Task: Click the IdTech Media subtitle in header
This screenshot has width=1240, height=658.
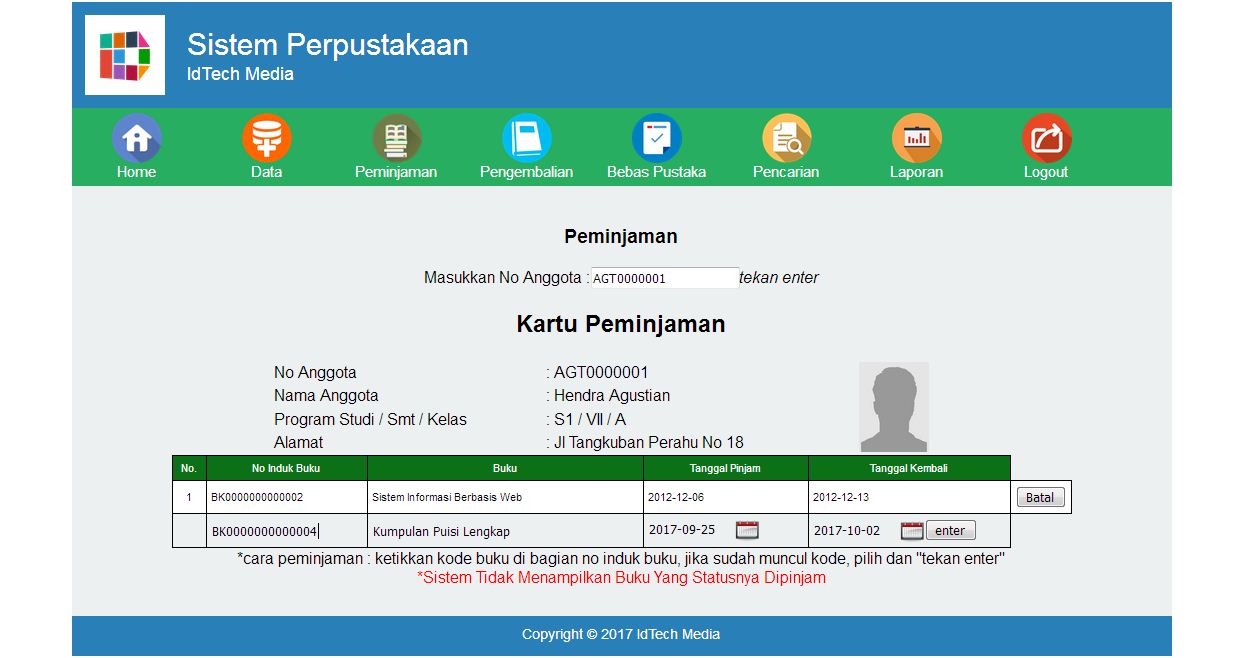Action: (x=240, y=74)
